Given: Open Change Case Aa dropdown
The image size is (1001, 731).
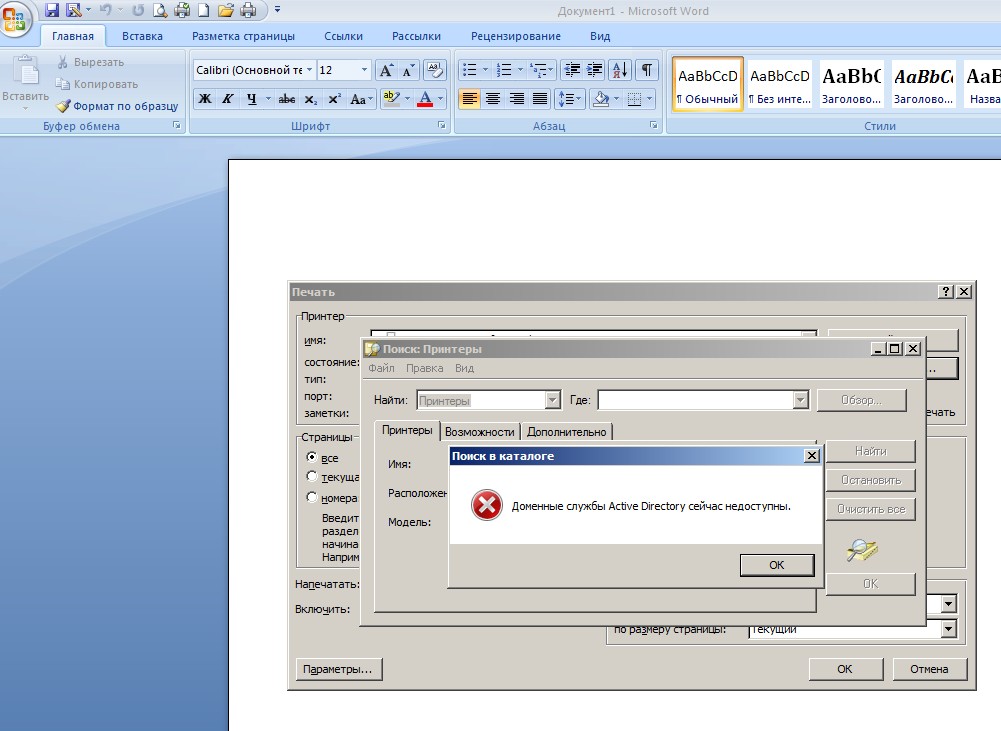Looking at the screenshot, I should point(361,99).
